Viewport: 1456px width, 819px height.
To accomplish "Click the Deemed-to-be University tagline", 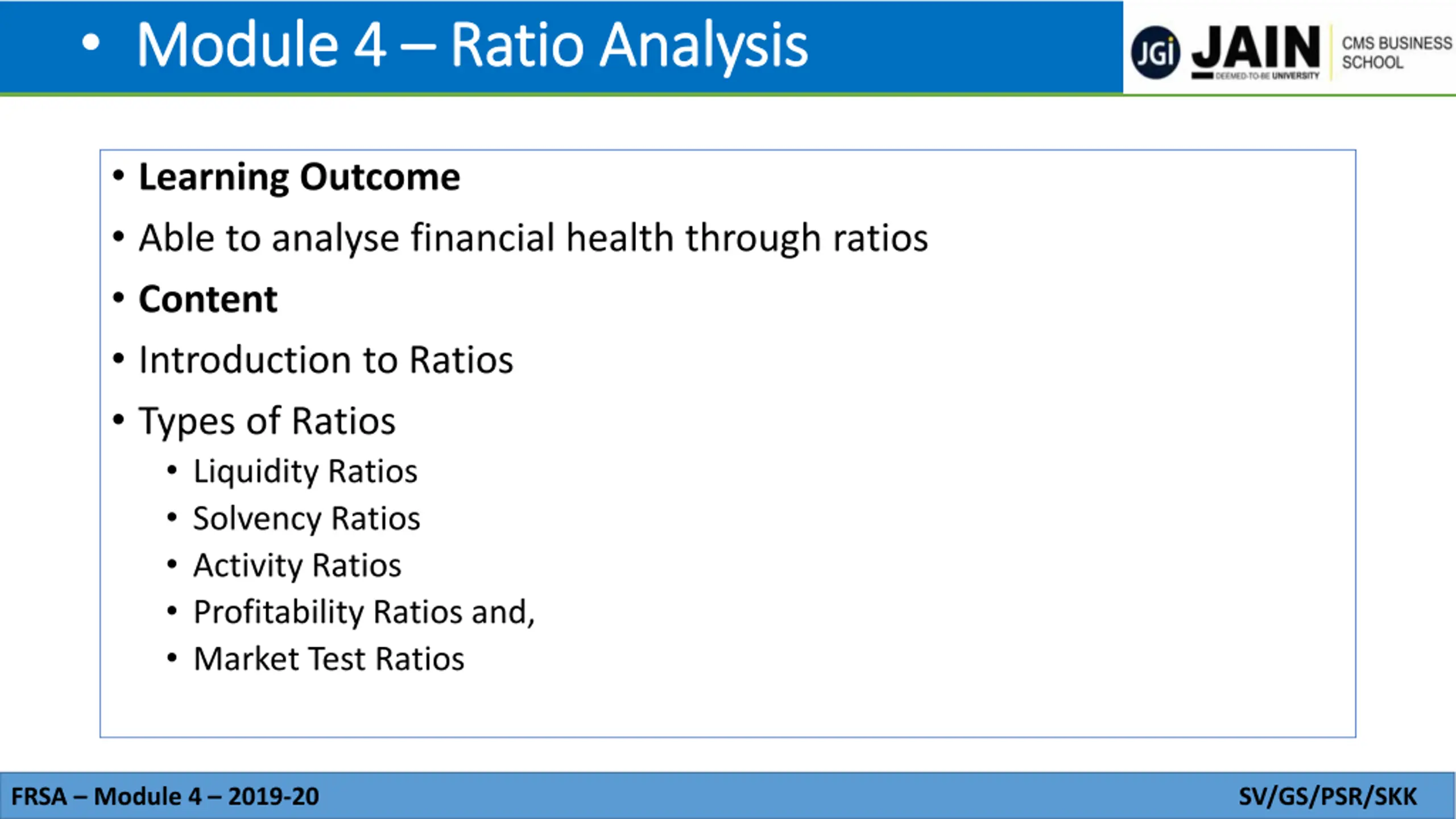I will [1267, 76].
